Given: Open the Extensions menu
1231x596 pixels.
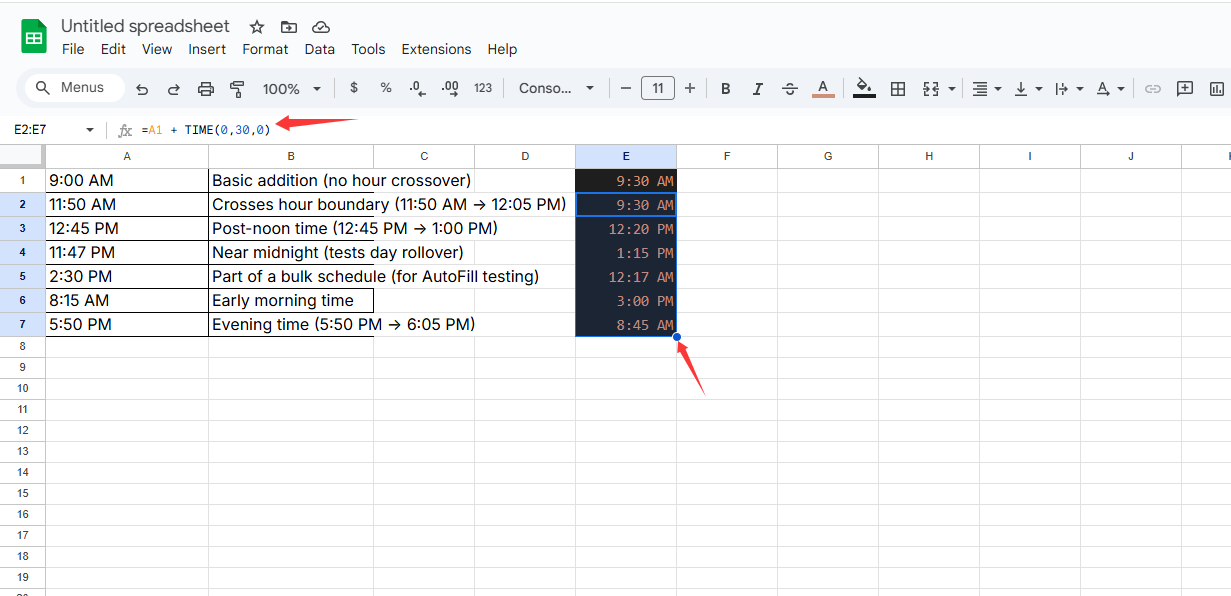Looking at the screenshot, I should click(436, 49).
